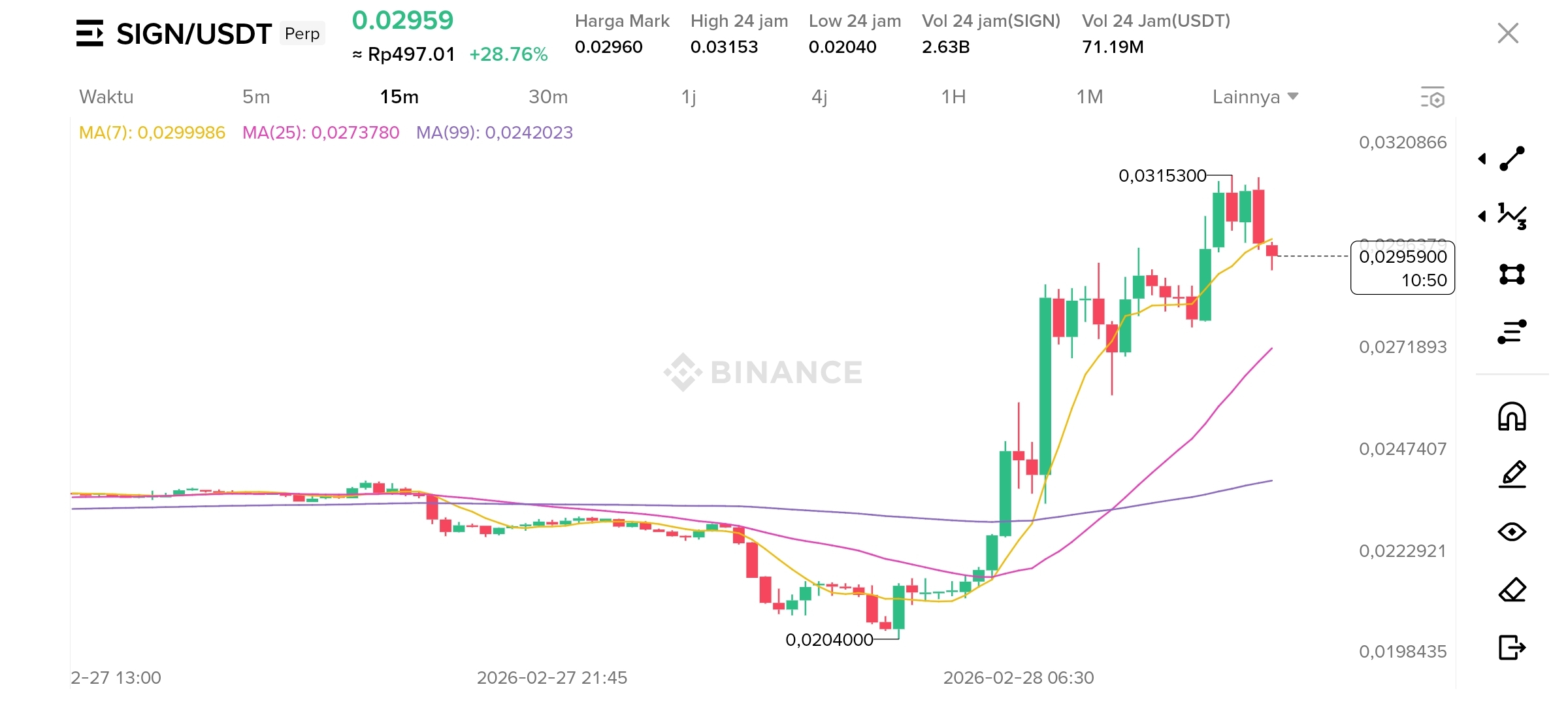This screenshot has width=1568, height=706.
Task: Select the Waktu chart view
Action: [106, 97]
